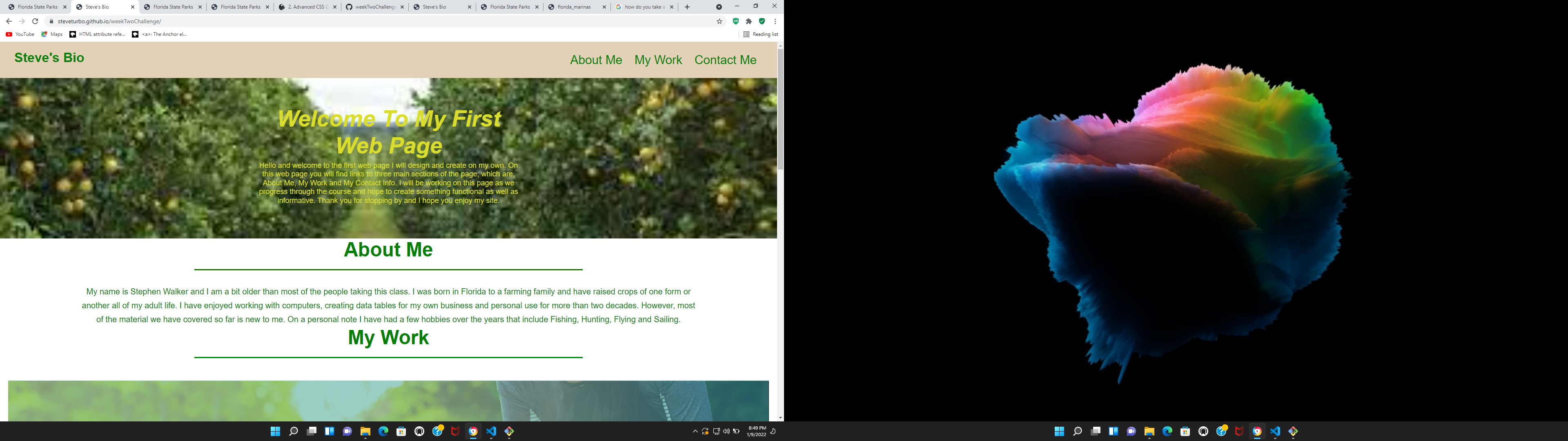Image resolution: width=1568 pixels, height=441 pixels.
Task: Go back using the browser back arrow
Action: [9, 21]
